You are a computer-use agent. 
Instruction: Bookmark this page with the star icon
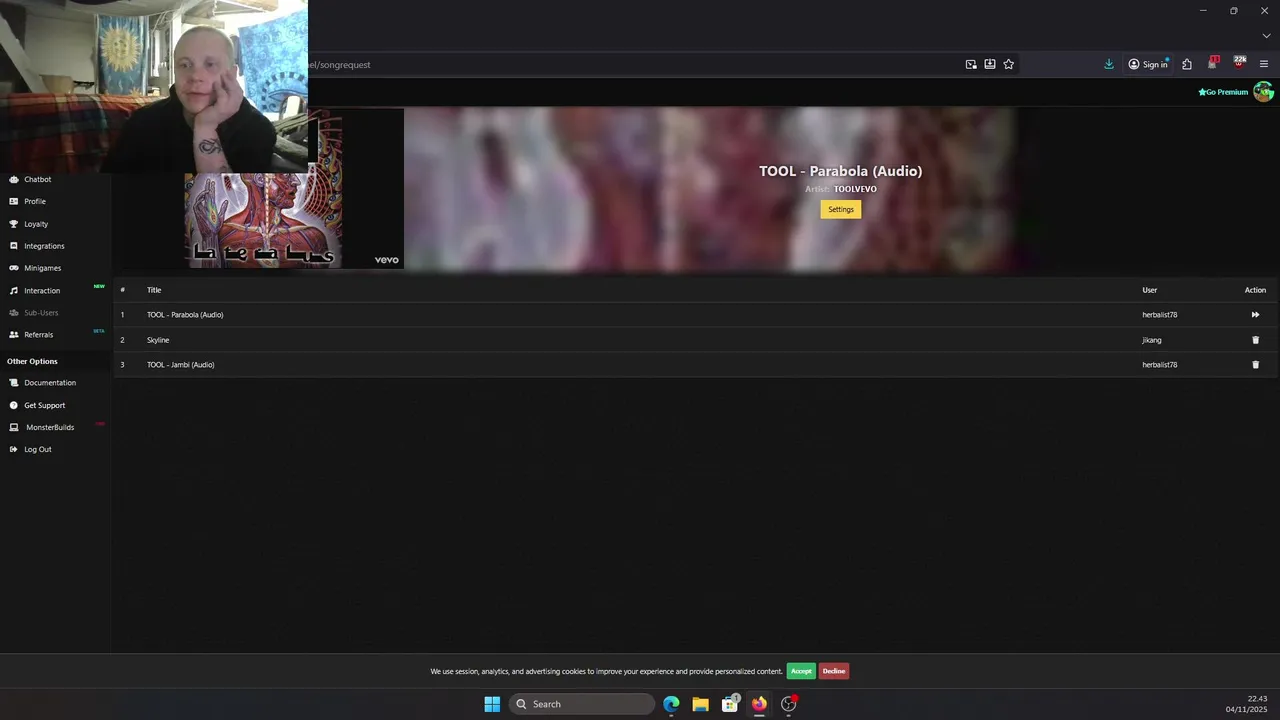[x=1009, y=64]
